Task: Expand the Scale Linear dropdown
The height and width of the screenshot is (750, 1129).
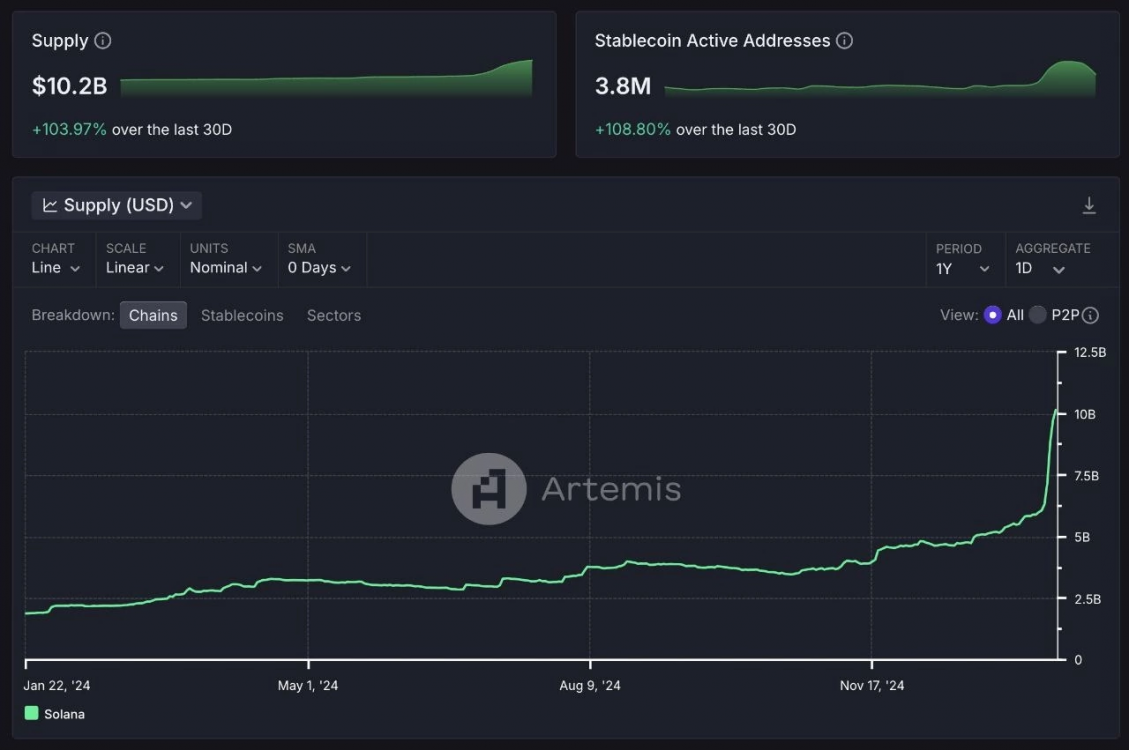Action: point(134,268)
